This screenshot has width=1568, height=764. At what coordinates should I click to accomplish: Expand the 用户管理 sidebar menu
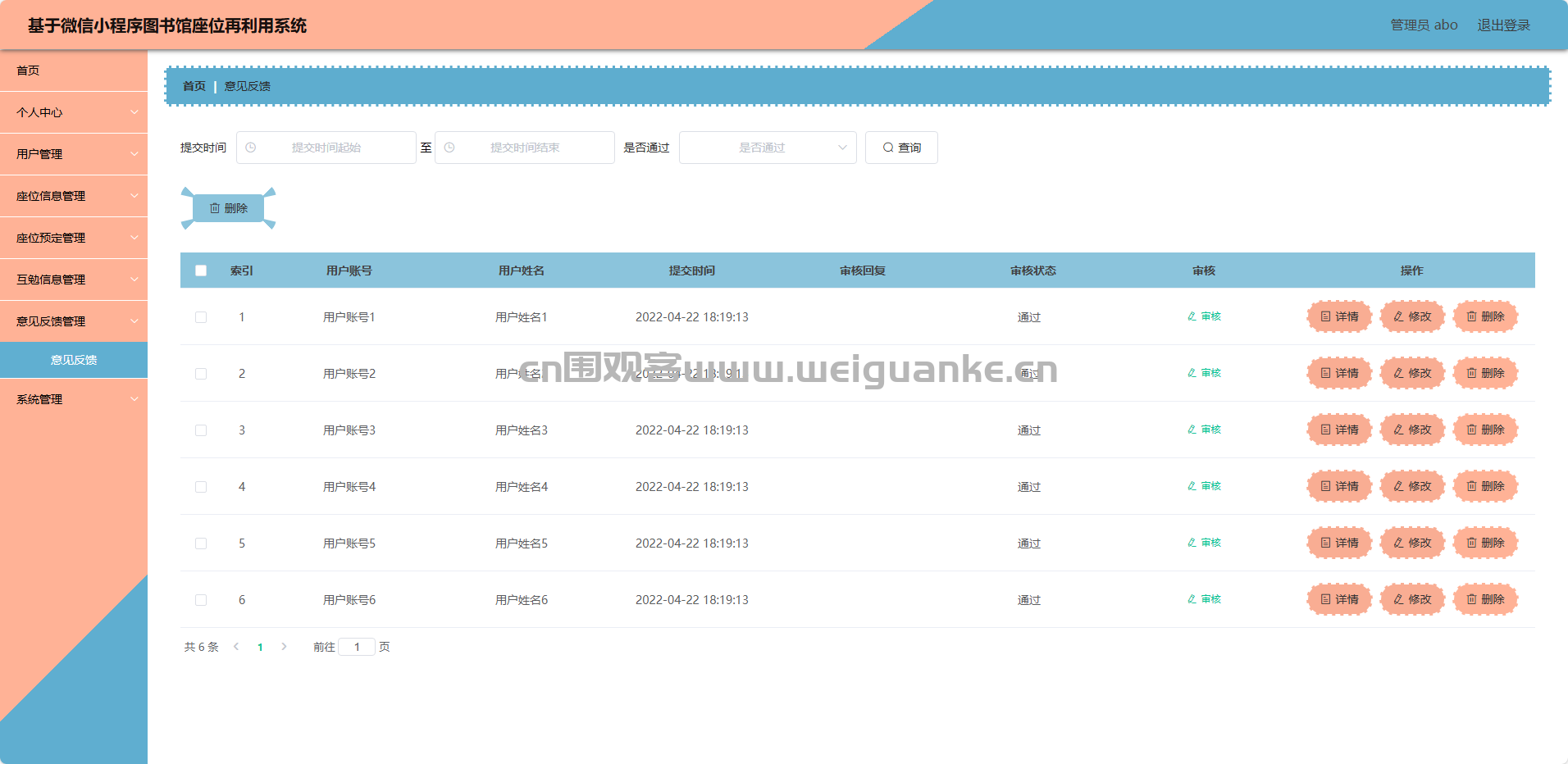(x=74, y=154)
